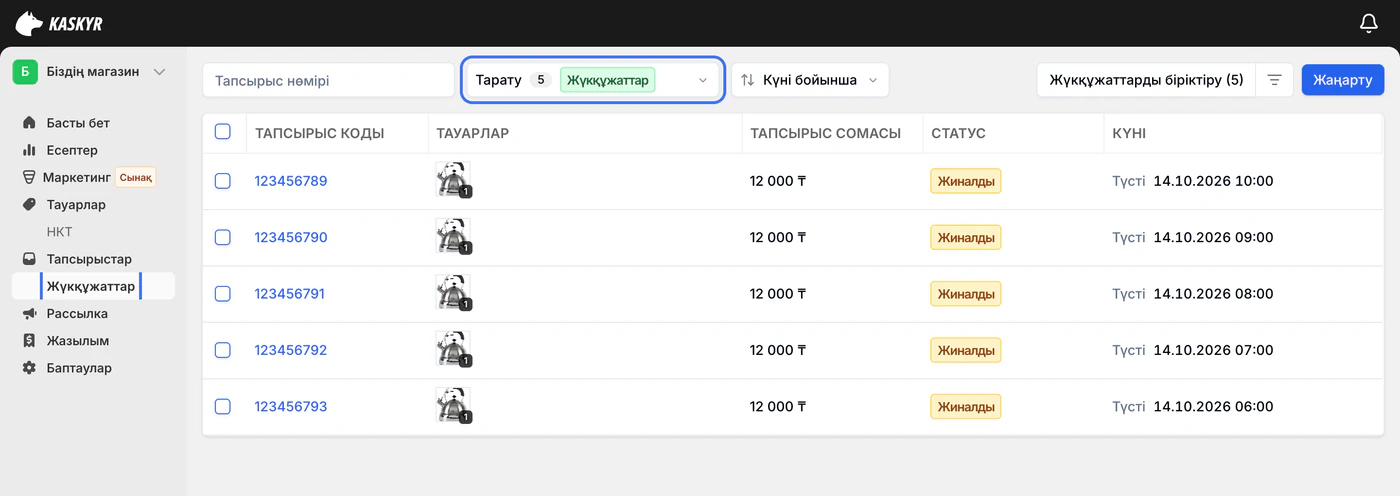Open Тапсырыстар orders section
Screen dimensions: 1400x496
pyautogui.click(x=89, y=259)
